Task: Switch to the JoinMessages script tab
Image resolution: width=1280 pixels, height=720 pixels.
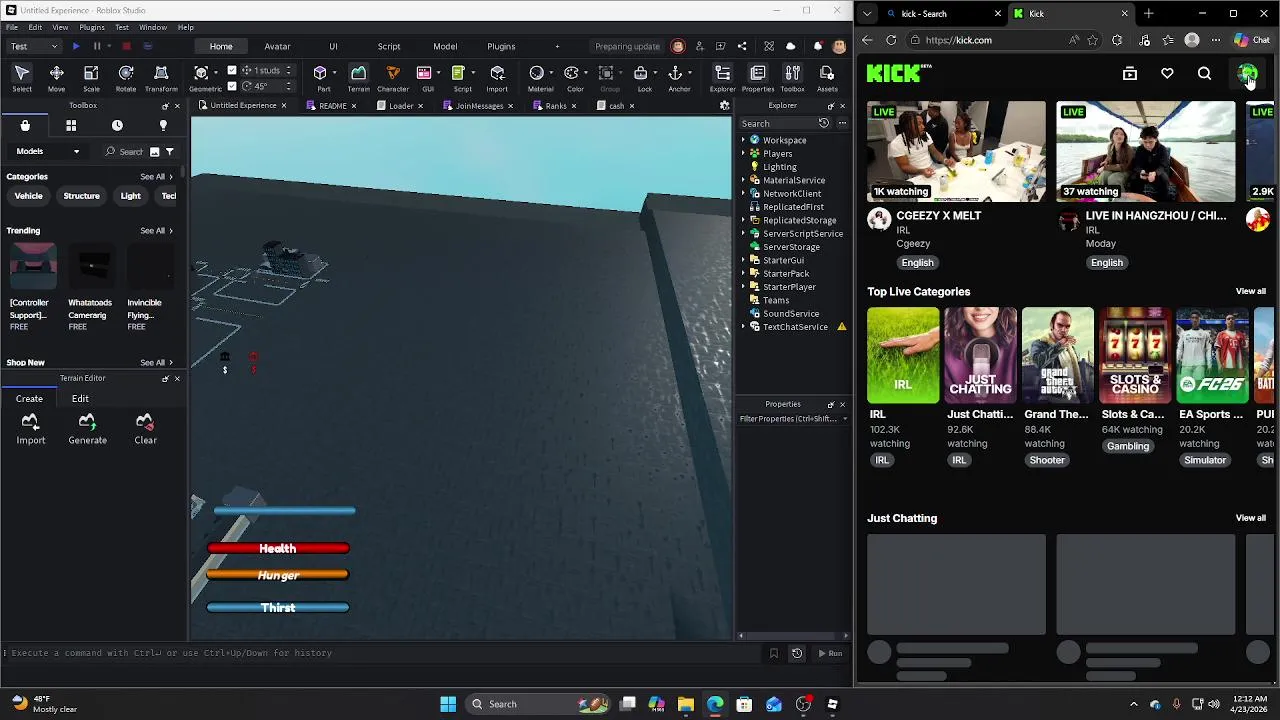Action: click(x=479, y=105)
